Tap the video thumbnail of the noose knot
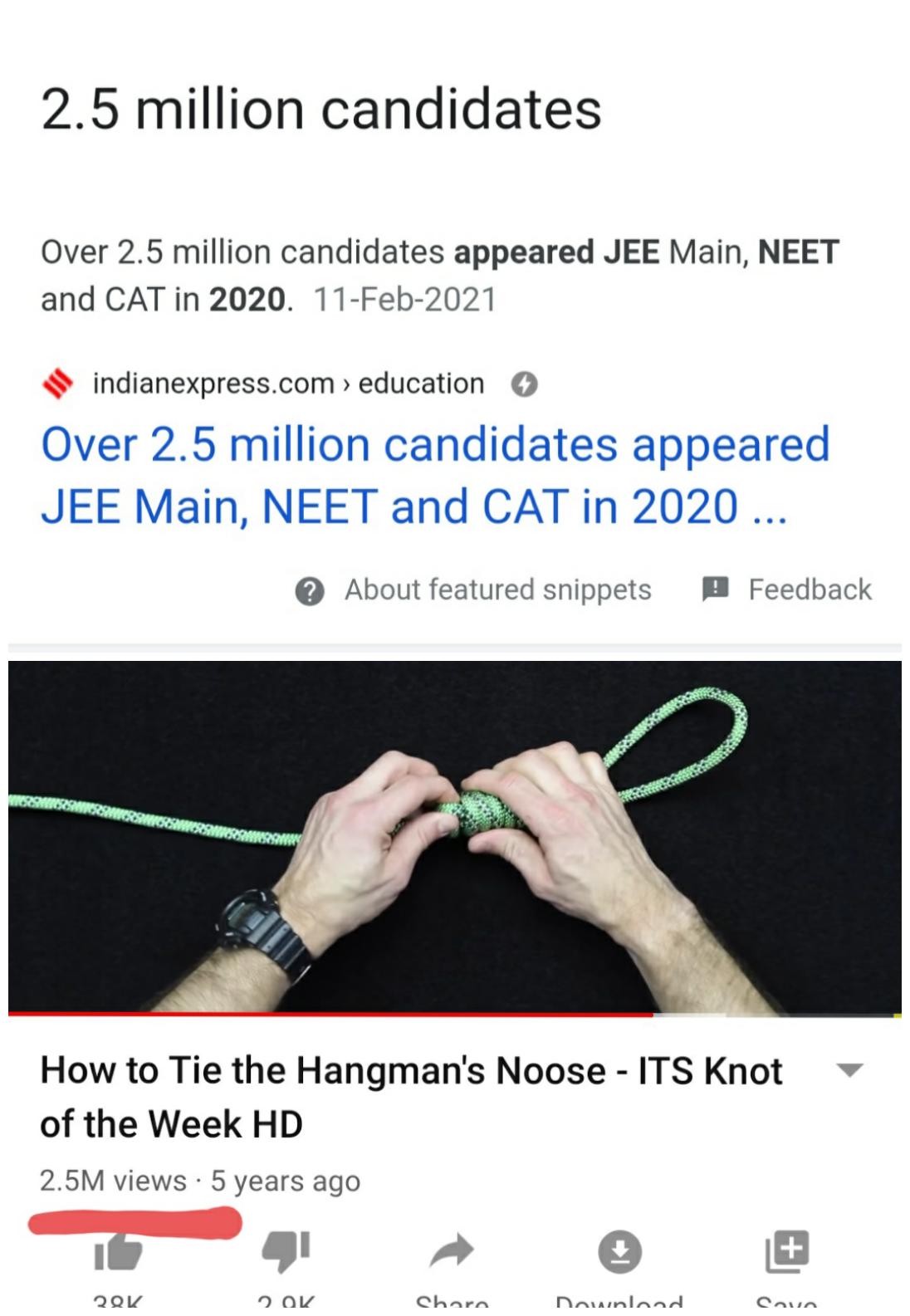 455,830
